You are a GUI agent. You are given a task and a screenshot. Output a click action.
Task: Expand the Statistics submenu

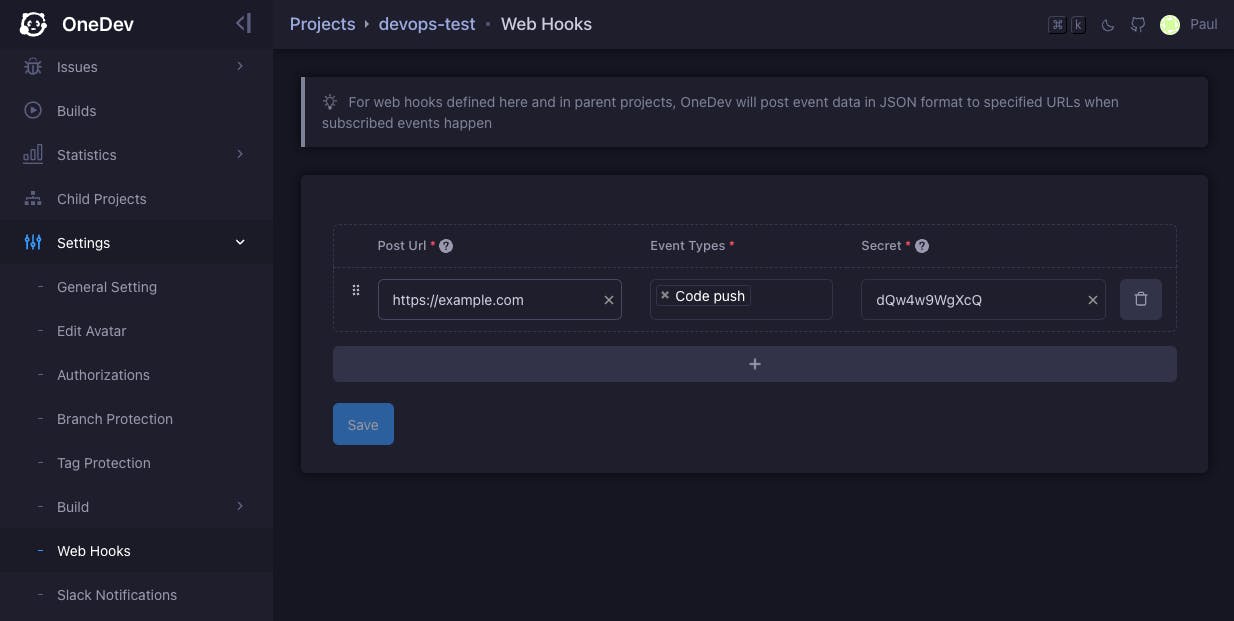coord(240,155)
